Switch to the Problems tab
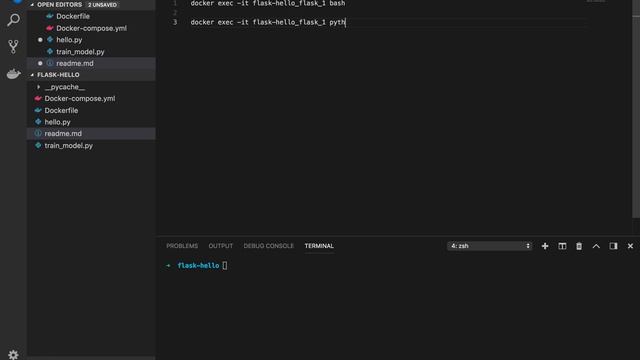The image size is (640, 360). tap(182, 246)
